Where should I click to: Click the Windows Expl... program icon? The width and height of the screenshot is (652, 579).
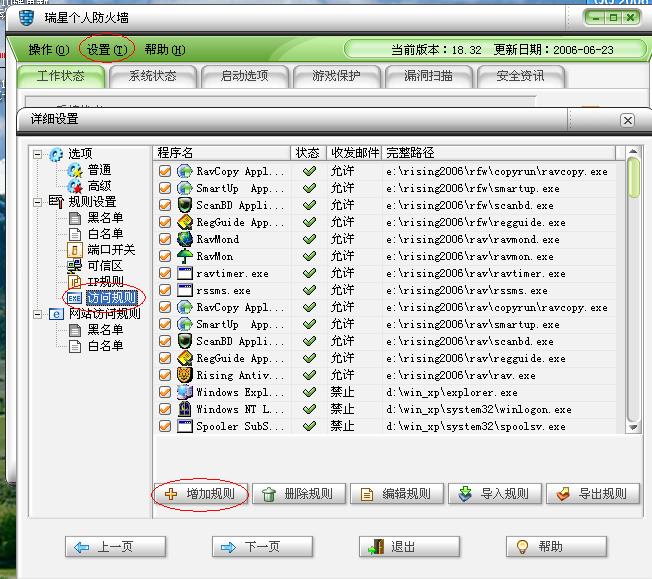pos(185,392)
